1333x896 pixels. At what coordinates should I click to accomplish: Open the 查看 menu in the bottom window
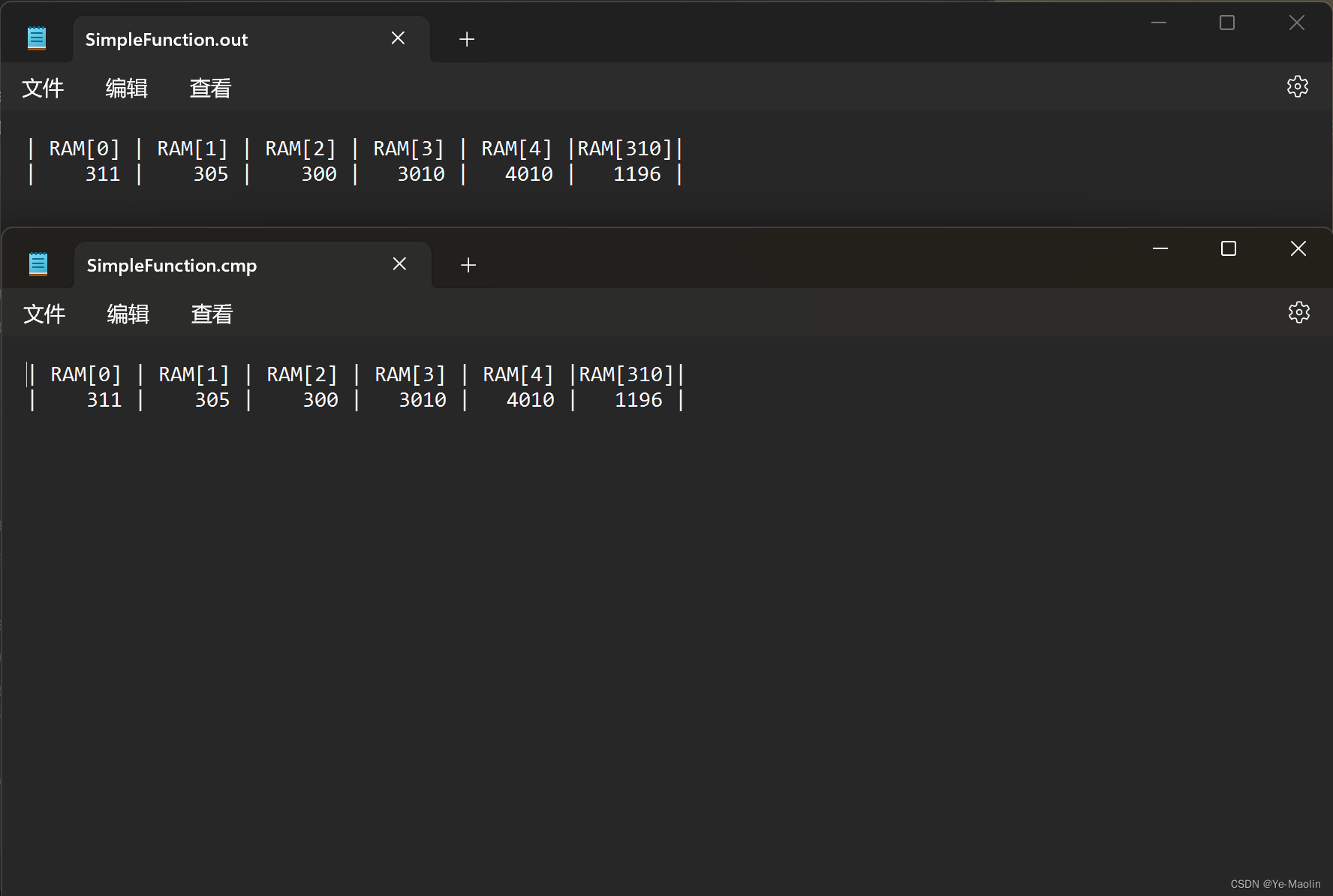click(x=212, y=314)
